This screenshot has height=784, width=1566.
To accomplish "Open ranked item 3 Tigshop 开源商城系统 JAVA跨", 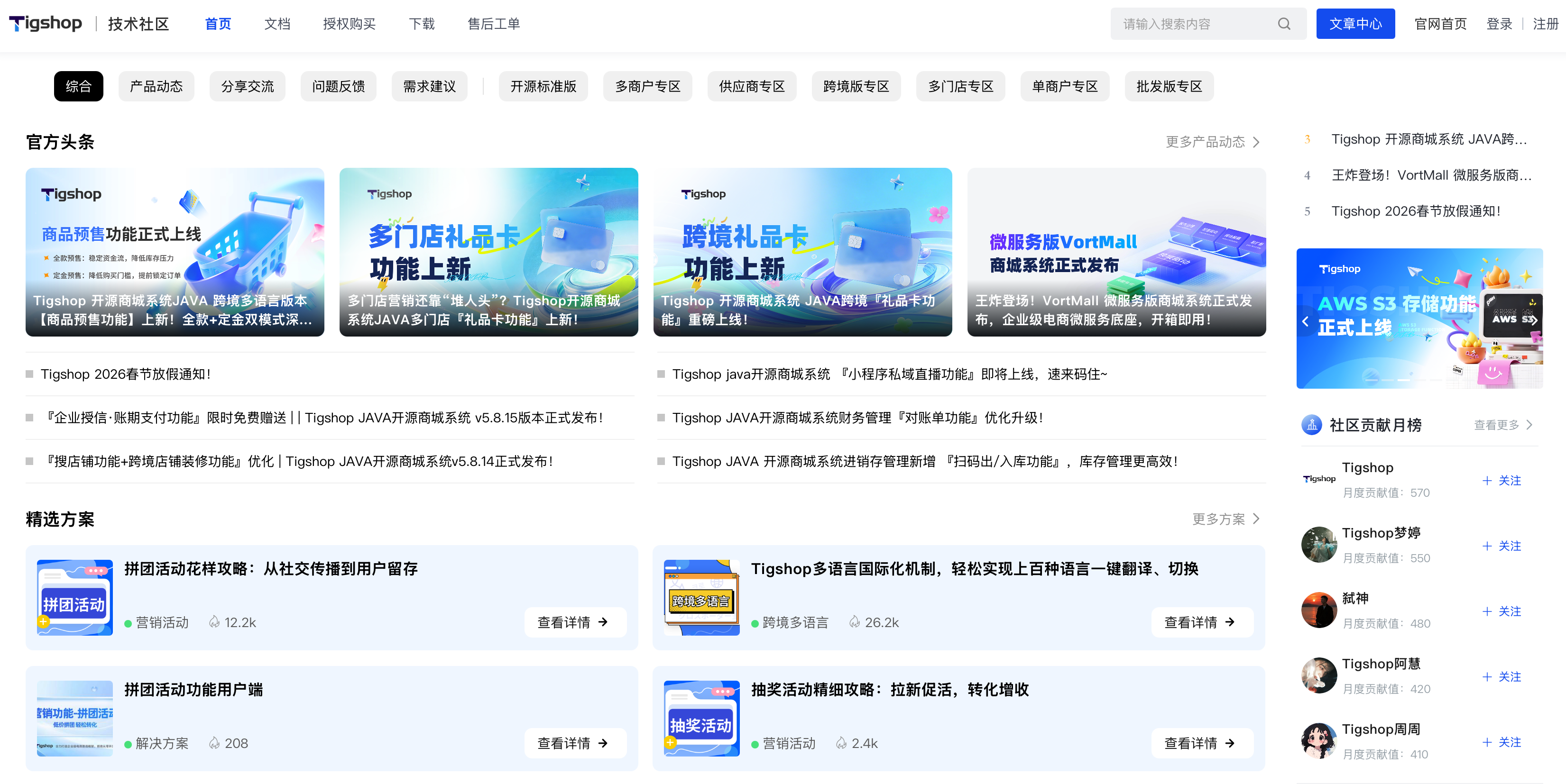I will [x=1428, y=140].
